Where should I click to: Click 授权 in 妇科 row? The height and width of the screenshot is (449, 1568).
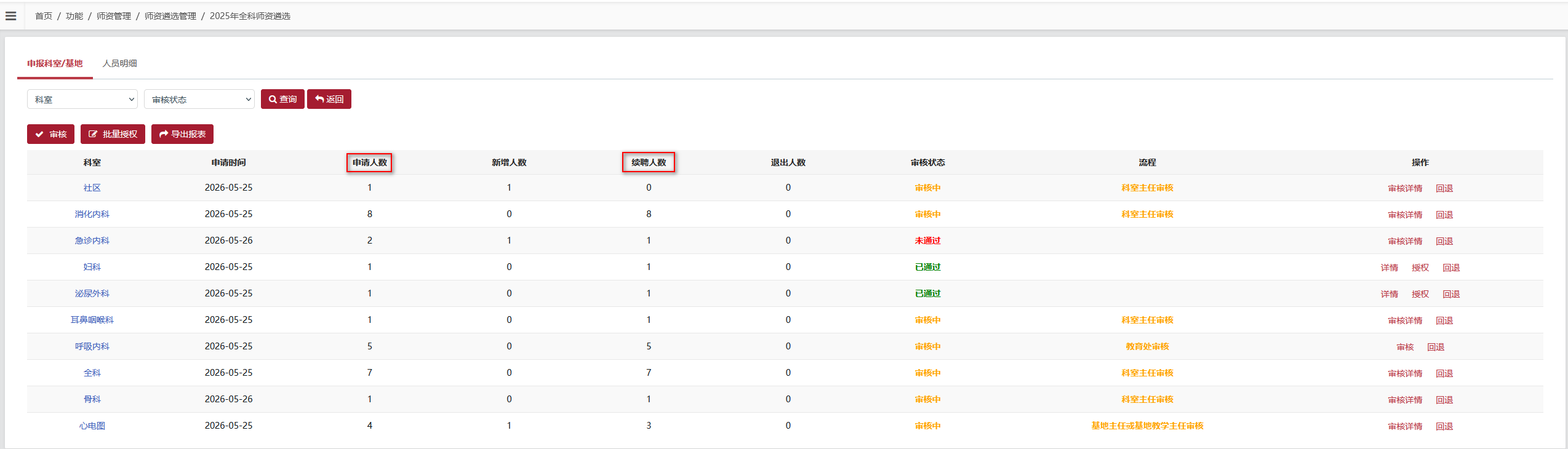point(1420,268)
